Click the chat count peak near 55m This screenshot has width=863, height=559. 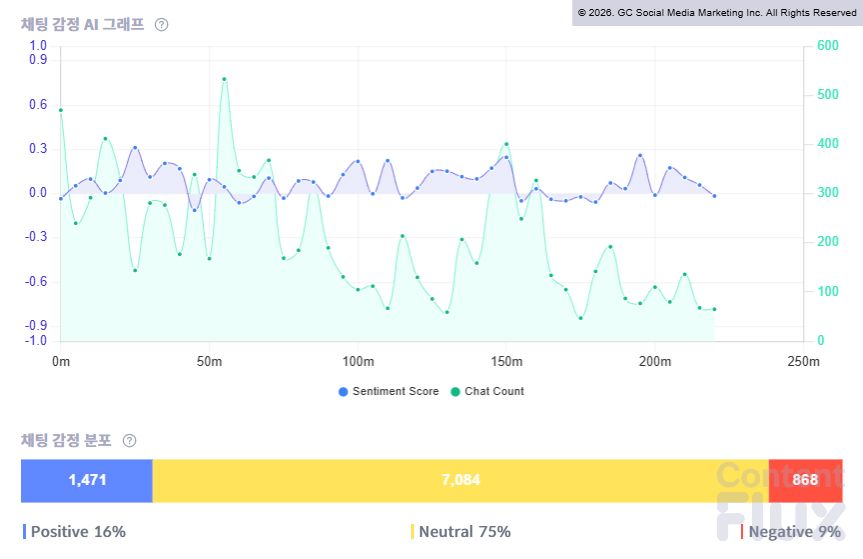tap(224, 79)
